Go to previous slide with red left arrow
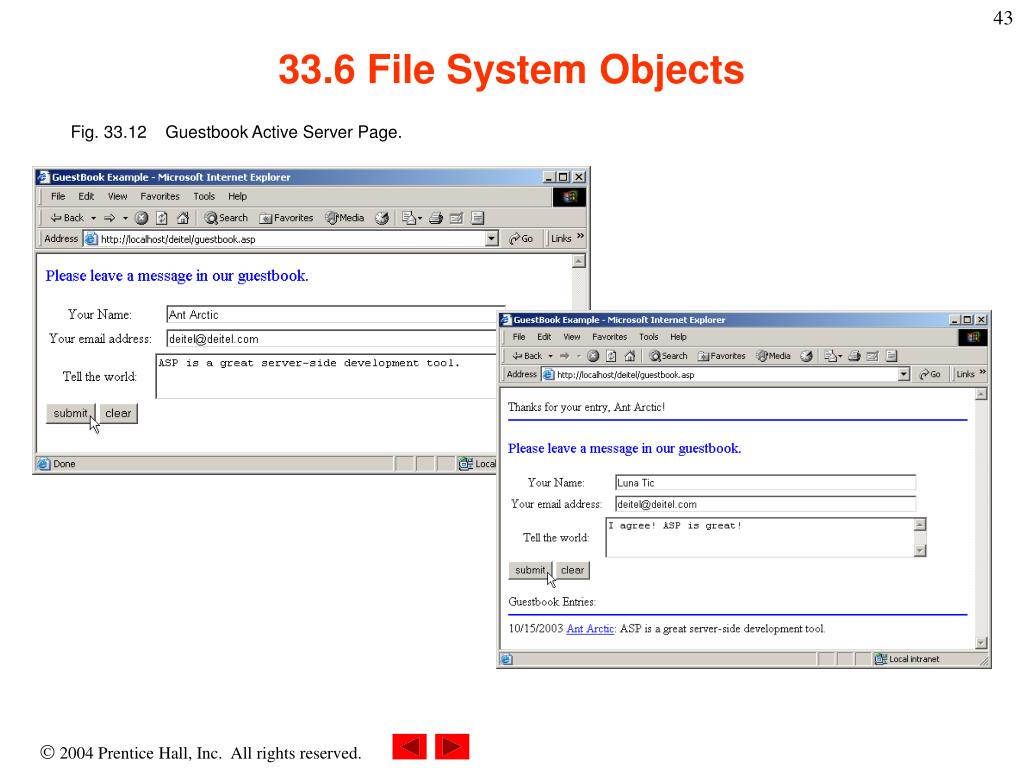1024x768 pixels. coord(409,746)
